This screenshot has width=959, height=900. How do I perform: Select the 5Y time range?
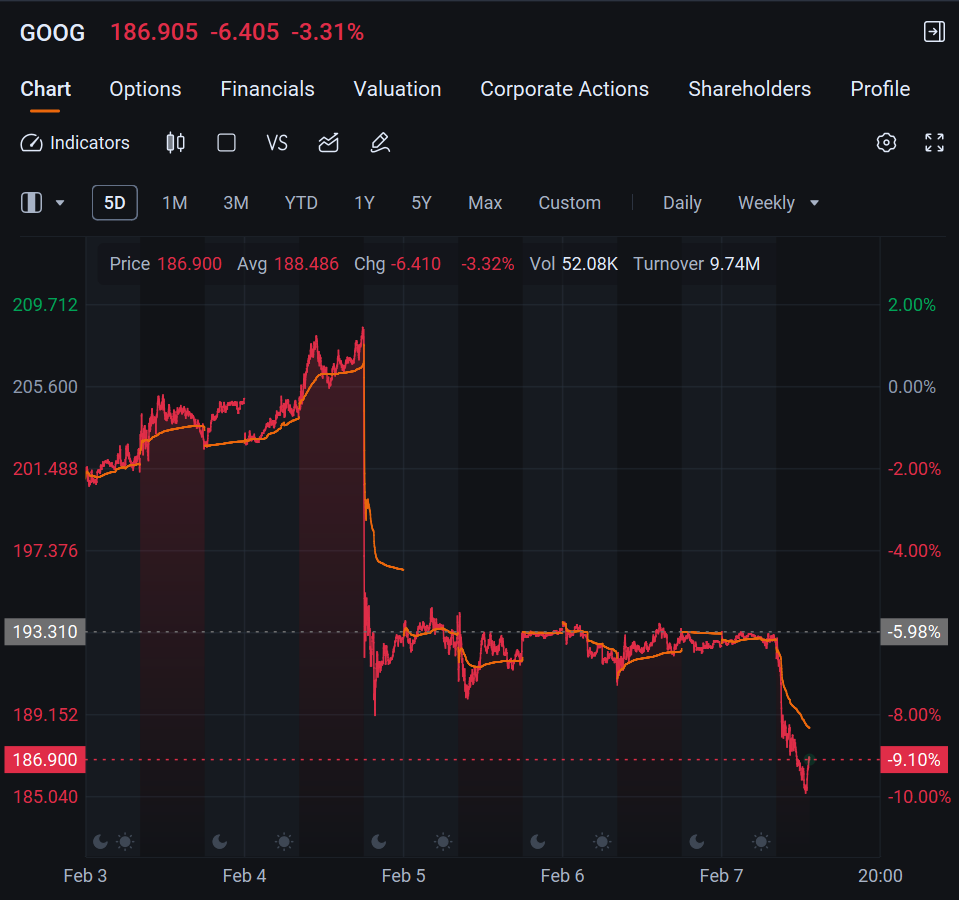click(421, 203)
